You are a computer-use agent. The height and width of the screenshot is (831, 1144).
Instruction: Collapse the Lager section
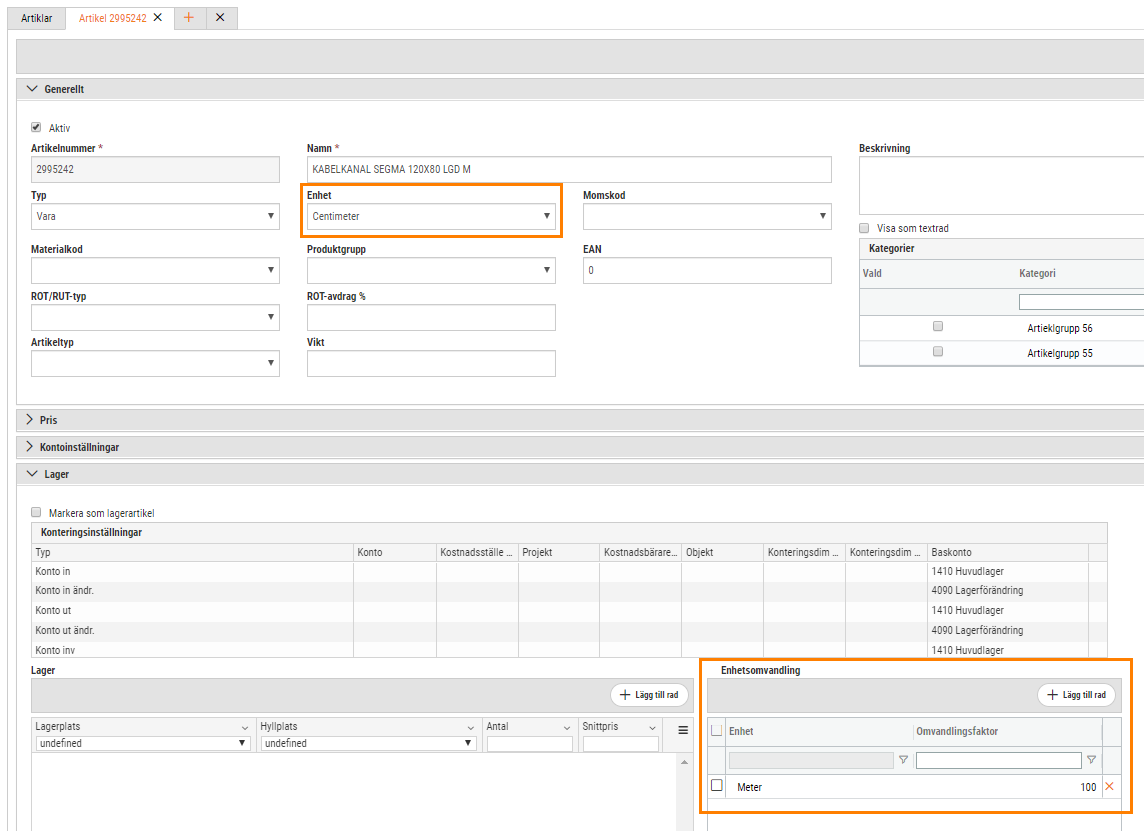[x=32, y=474]
